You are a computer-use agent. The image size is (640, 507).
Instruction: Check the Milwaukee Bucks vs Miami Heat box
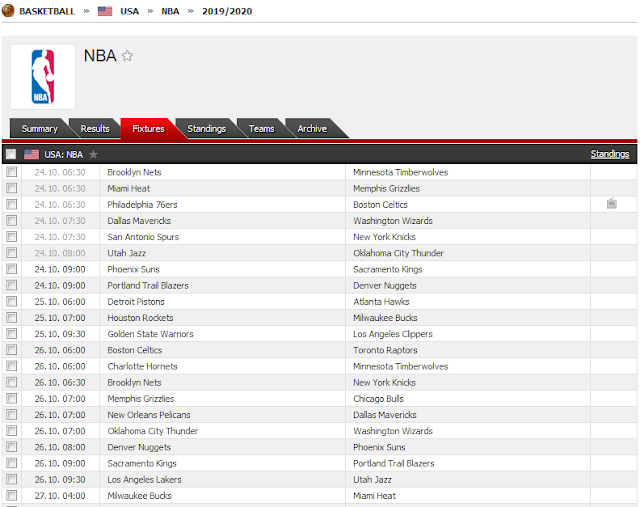click(x=11, y=495)
